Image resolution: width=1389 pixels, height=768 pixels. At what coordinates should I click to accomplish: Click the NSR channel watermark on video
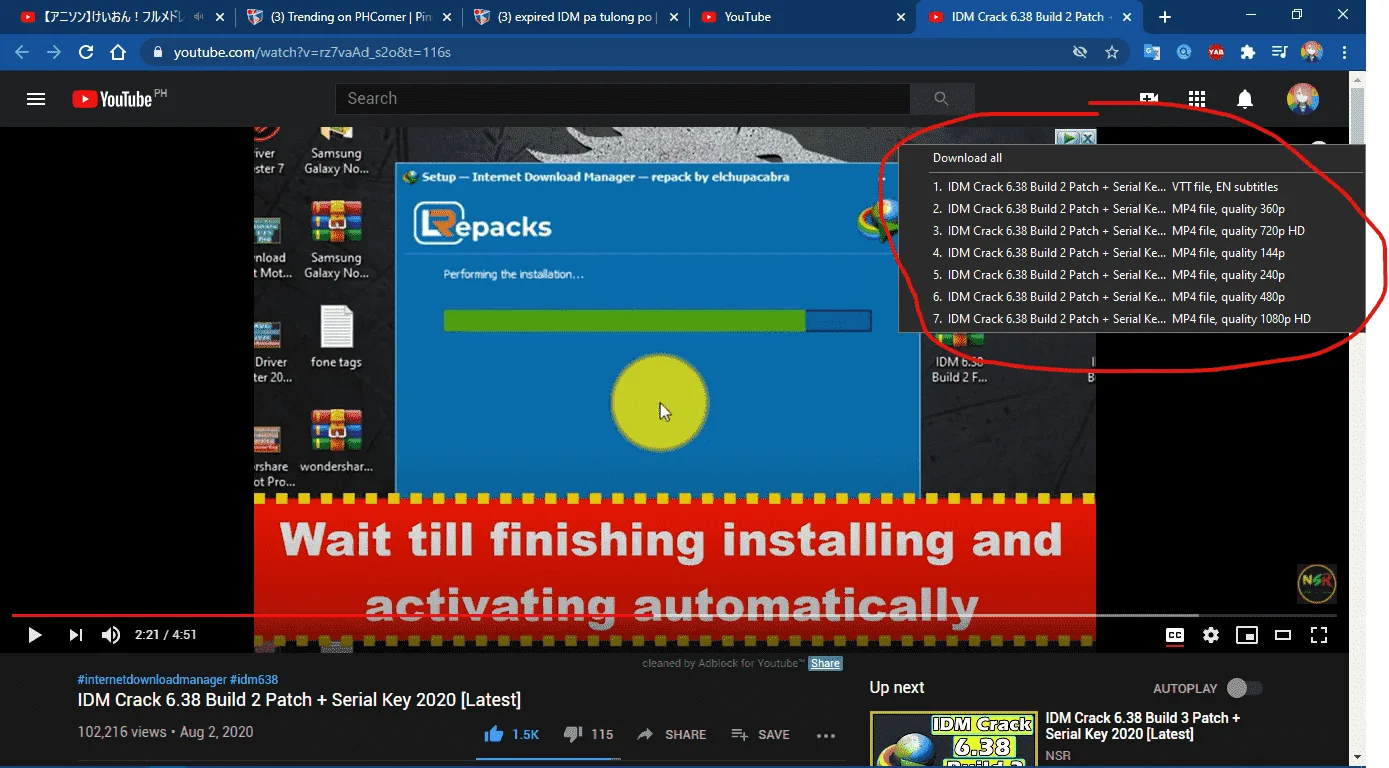pos(1316,584)
